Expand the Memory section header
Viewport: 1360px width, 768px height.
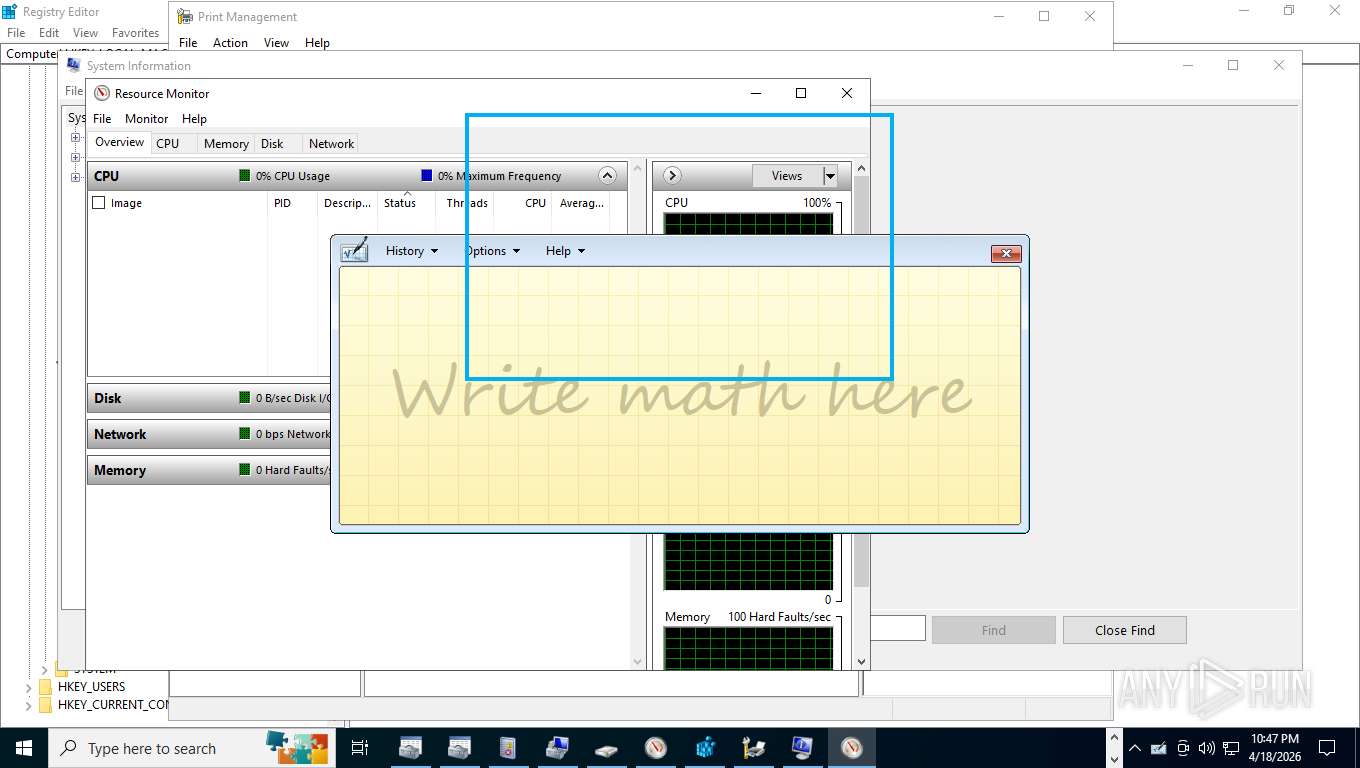click(x=209, y=470)
